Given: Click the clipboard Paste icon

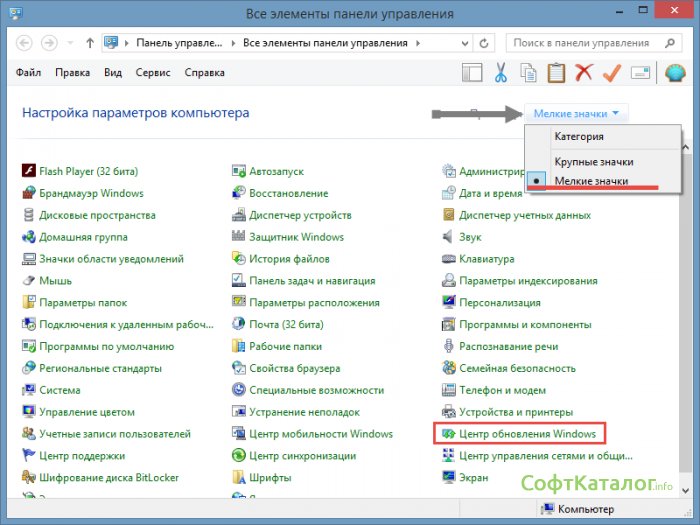Looking at the screenshot, I should tap(556, 73).
